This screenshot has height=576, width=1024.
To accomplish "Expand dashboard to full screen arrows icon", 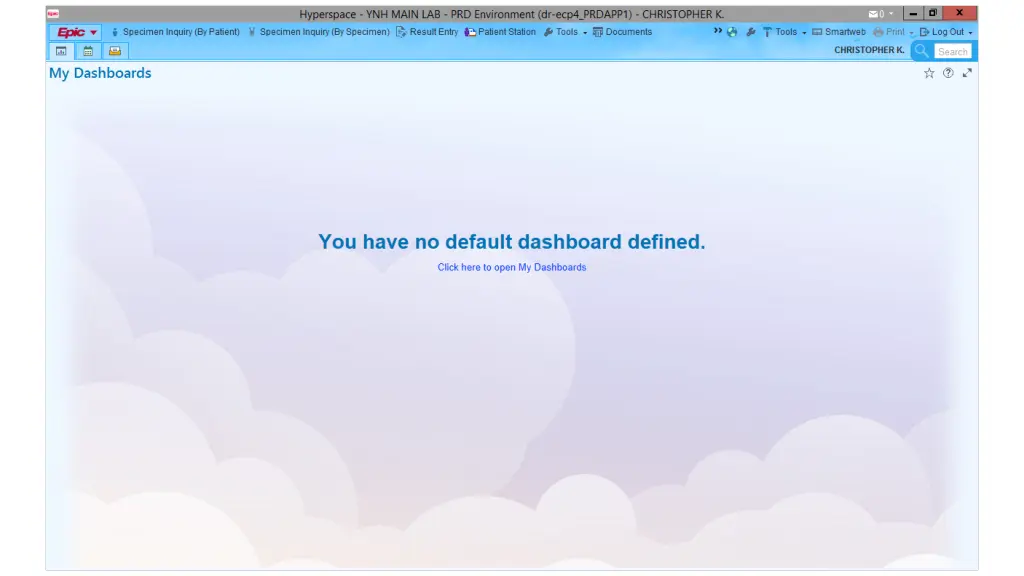I will coord(967,73).
